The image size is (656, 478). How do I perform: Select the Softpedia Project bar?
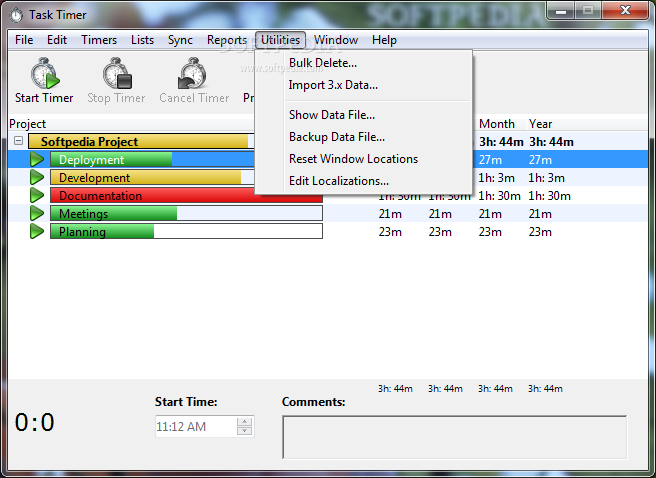141,141
